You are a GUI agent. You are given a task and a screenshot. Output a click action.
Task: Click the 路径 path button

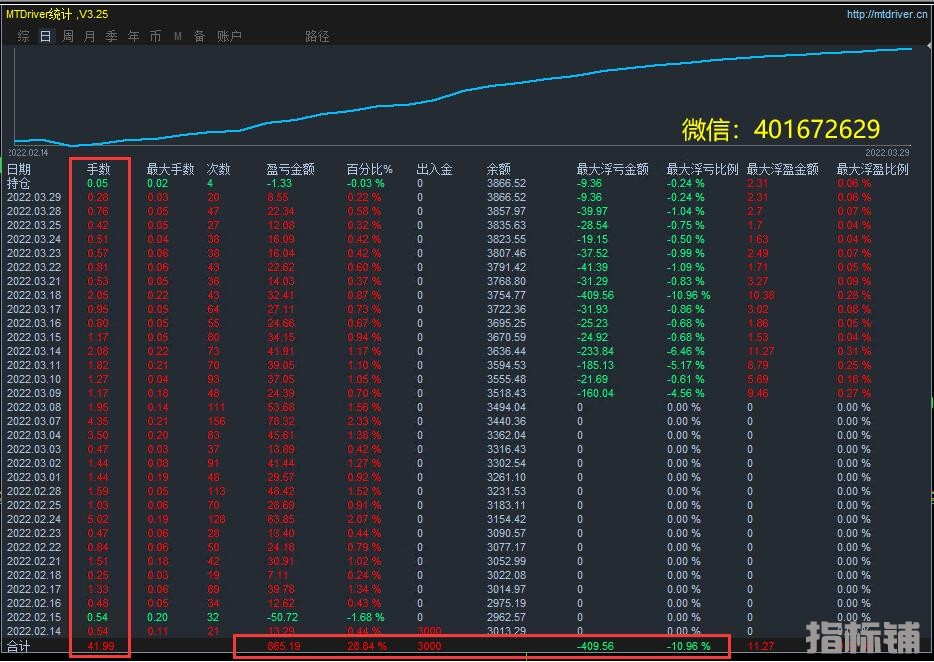click(x=317, y=36)
